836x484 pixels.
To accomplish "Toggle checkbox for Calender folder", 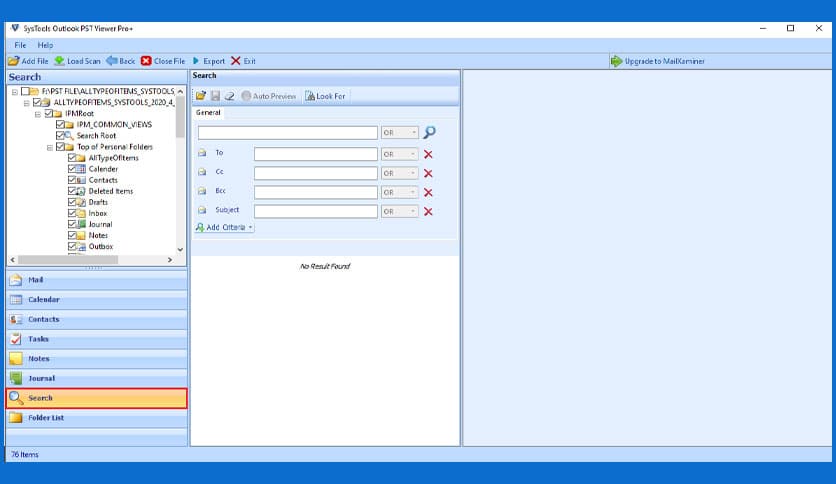I will [72, 169].
